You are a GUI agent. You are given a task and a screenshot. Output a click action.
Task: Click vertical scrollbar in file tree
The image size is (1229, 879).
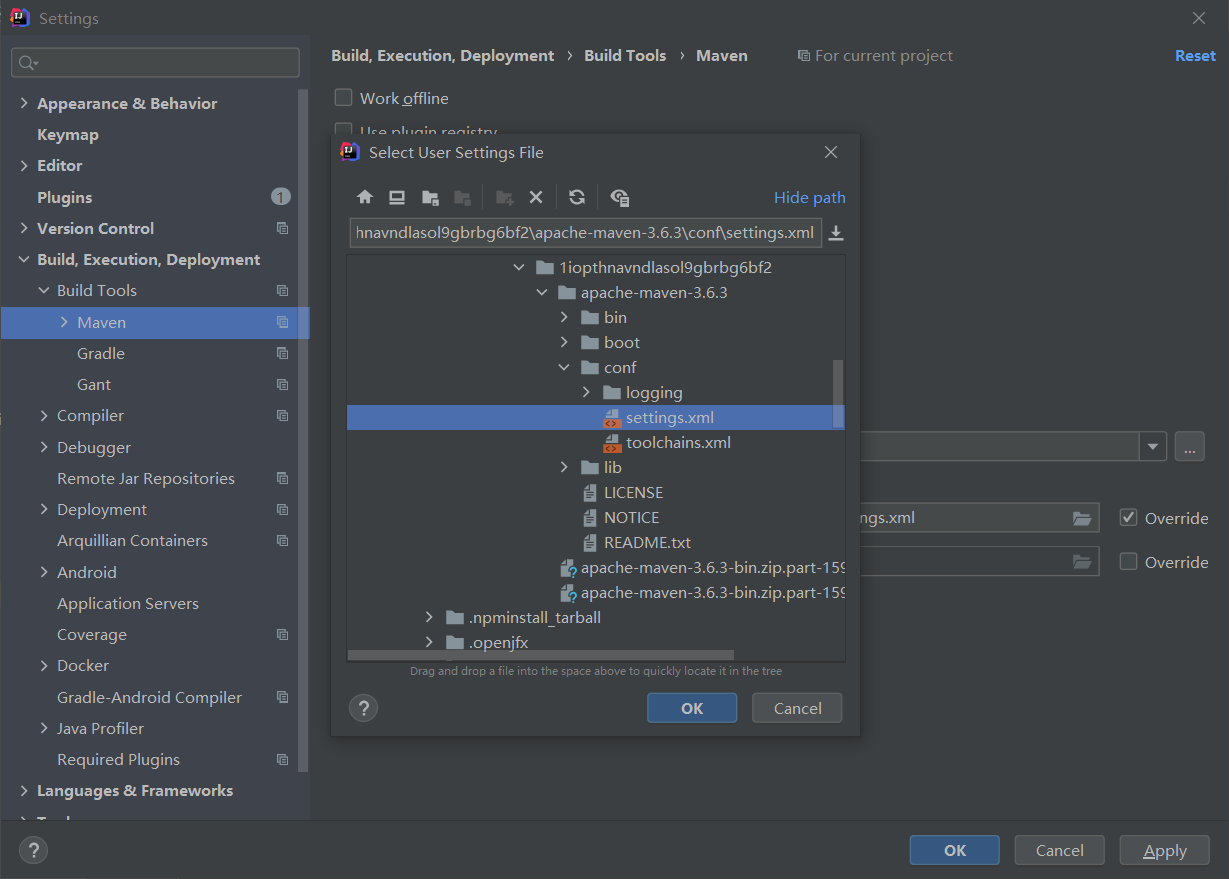click(x=838, y=395)
